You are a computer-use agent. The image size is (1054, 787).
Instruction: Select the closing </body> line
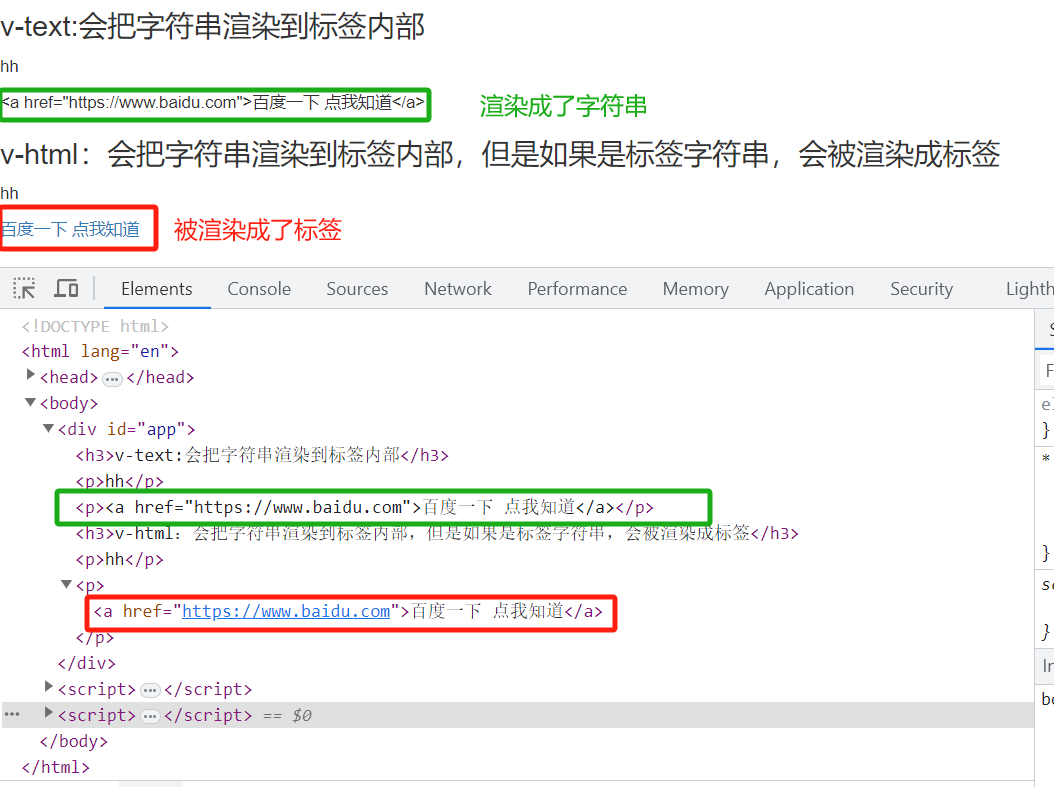[74, 741]
